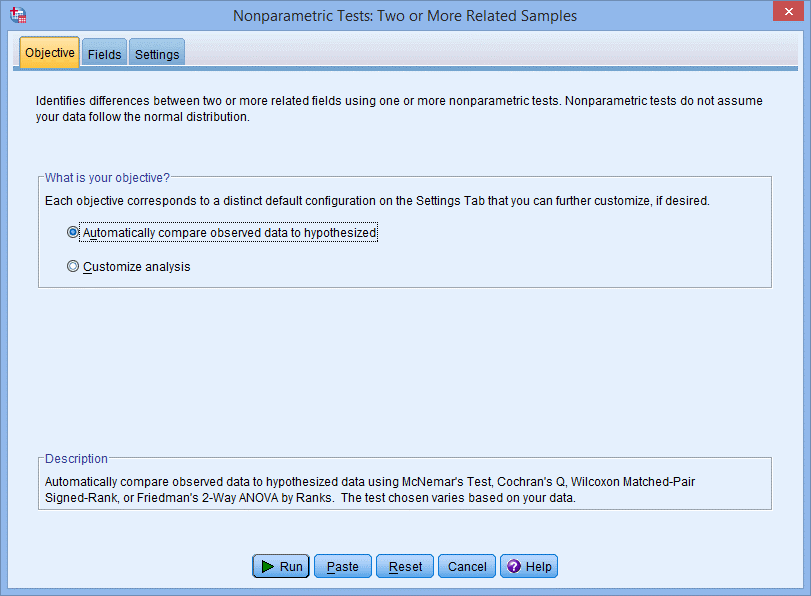Click the SPSS icon in title bar
This screenshot has width=811, height=596.
pos(18,15)
